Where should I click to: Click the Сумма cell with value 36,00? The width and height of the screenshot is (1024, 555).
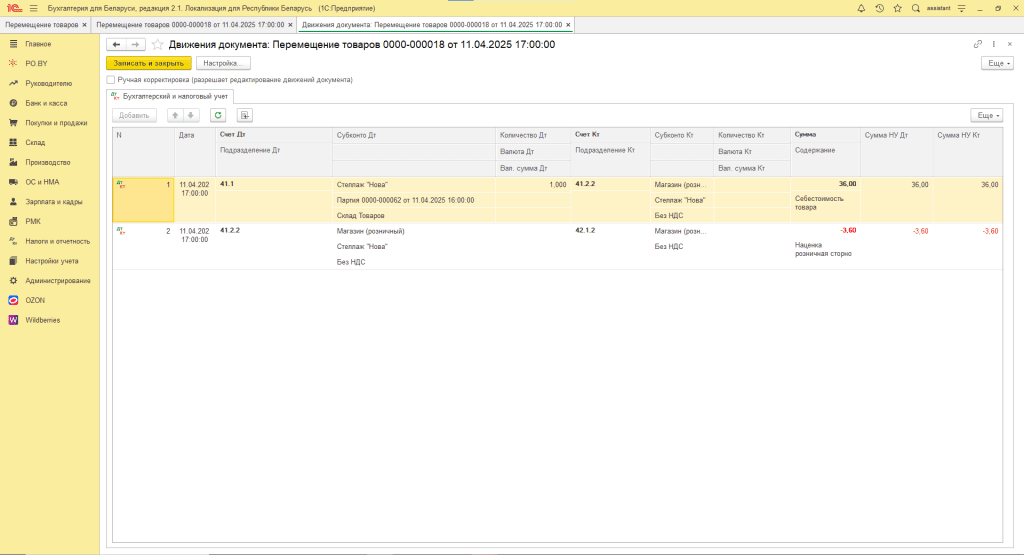tap(824, 184)
